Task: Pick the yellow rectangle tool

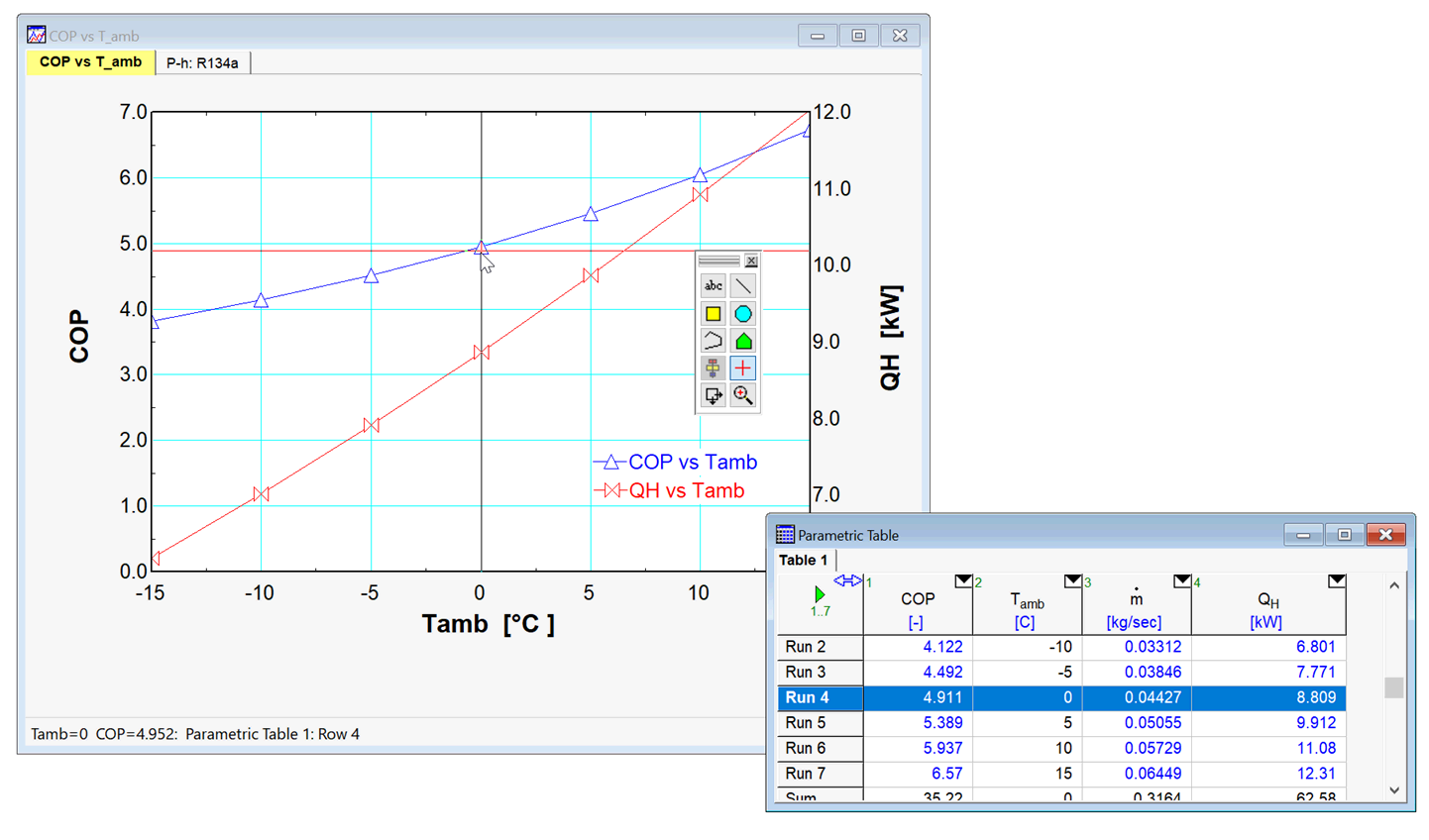Action: click(713, 314)
